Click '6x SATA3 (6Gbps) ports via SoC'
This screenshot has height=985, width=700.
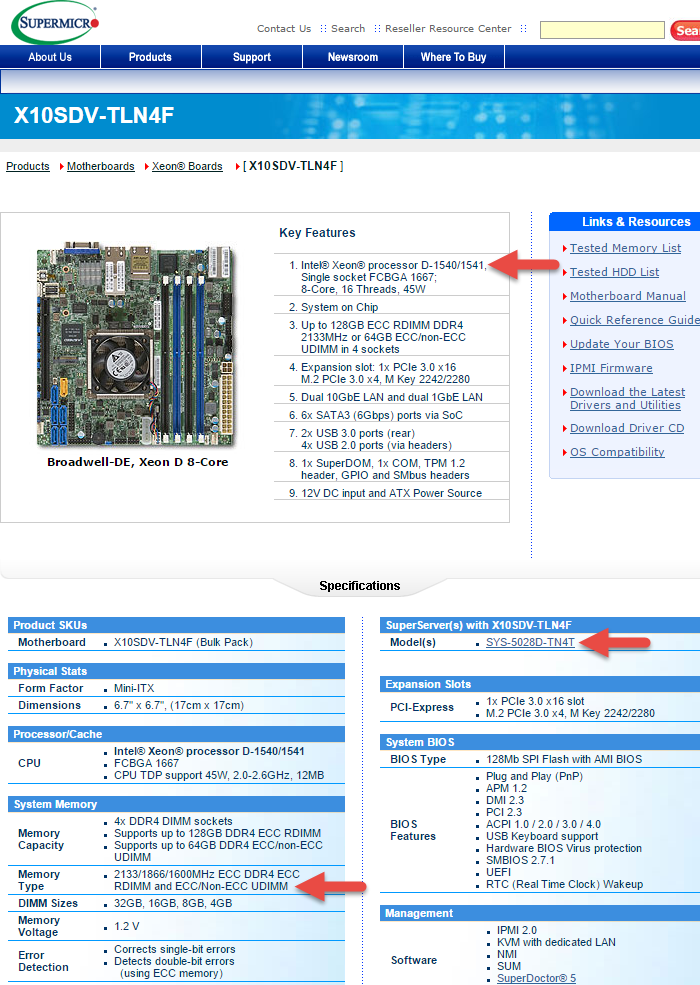(x=382, y=415)
